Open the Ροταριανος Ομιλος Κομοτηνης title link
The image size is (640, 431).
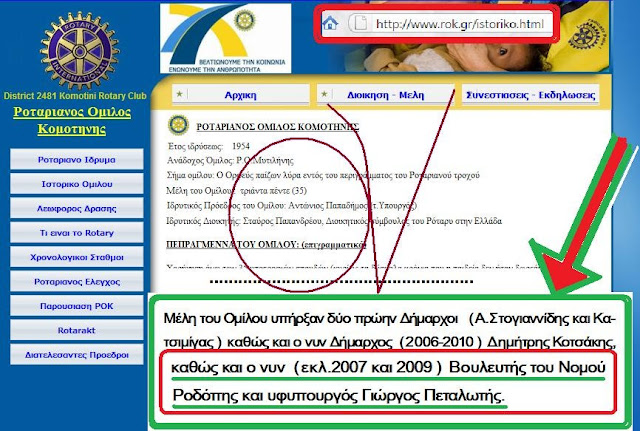tap(72, 120)
